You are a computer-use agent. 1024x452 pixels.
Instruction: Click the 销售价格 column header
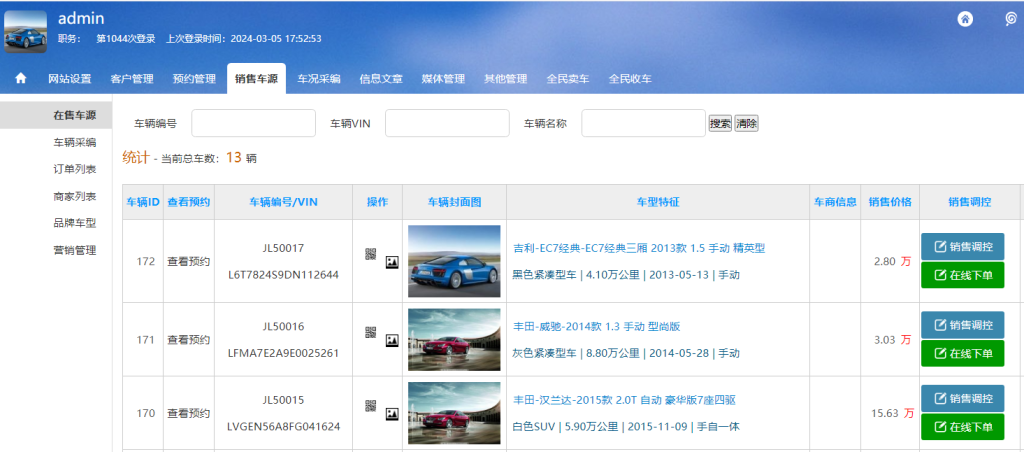click(890, 202)
